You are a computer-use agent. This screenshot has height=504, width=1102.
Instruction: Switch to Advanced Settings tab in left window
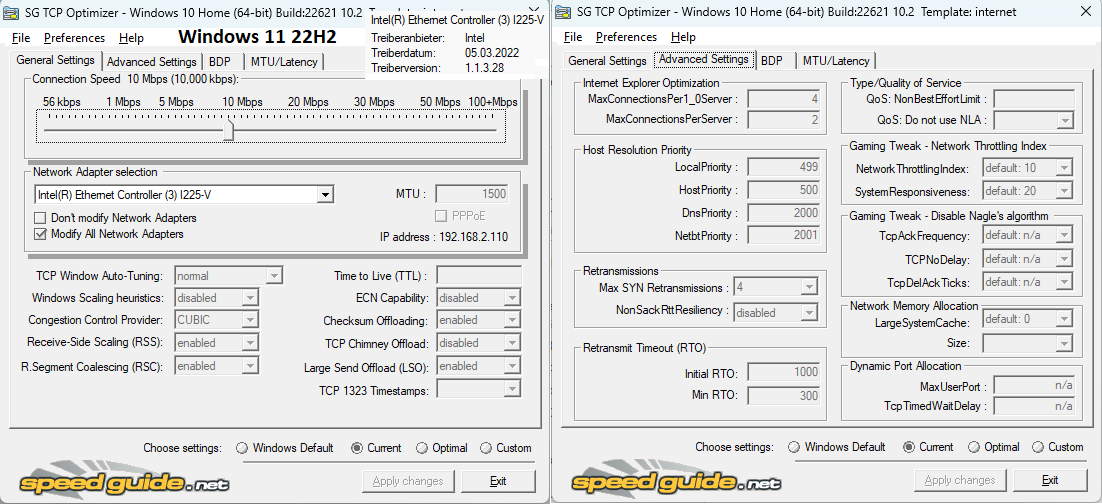pyautogui.click(x=152, y=62)
